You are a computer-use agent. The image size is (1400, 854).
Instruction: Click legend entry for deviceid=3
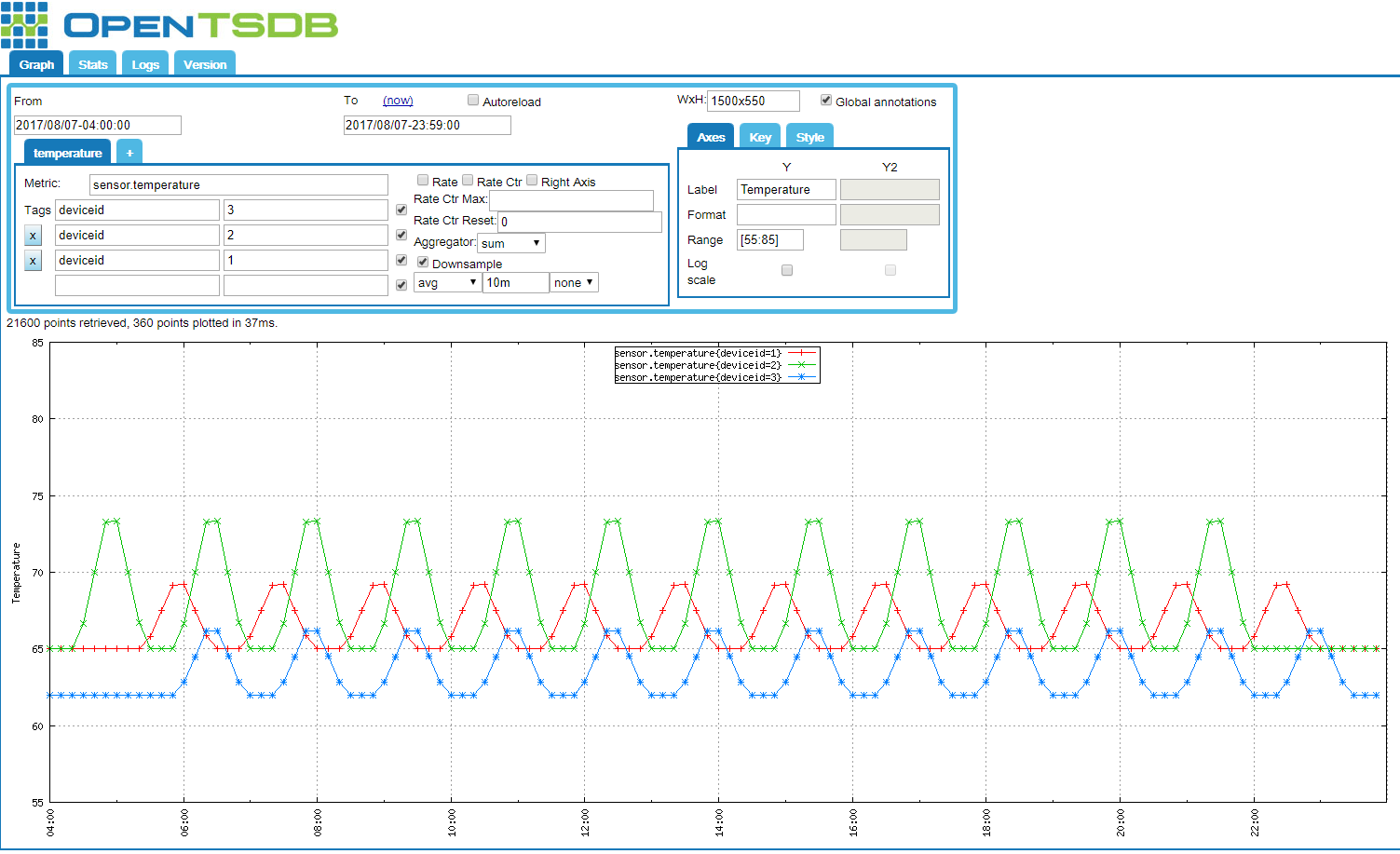[x=716, y=377]
